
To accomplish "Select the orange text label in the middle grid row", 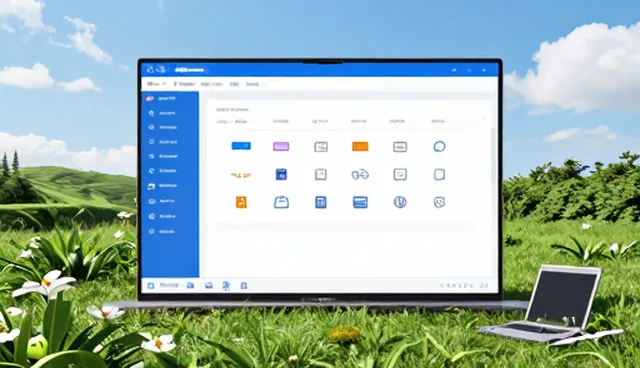I will [x=240, y=175].
